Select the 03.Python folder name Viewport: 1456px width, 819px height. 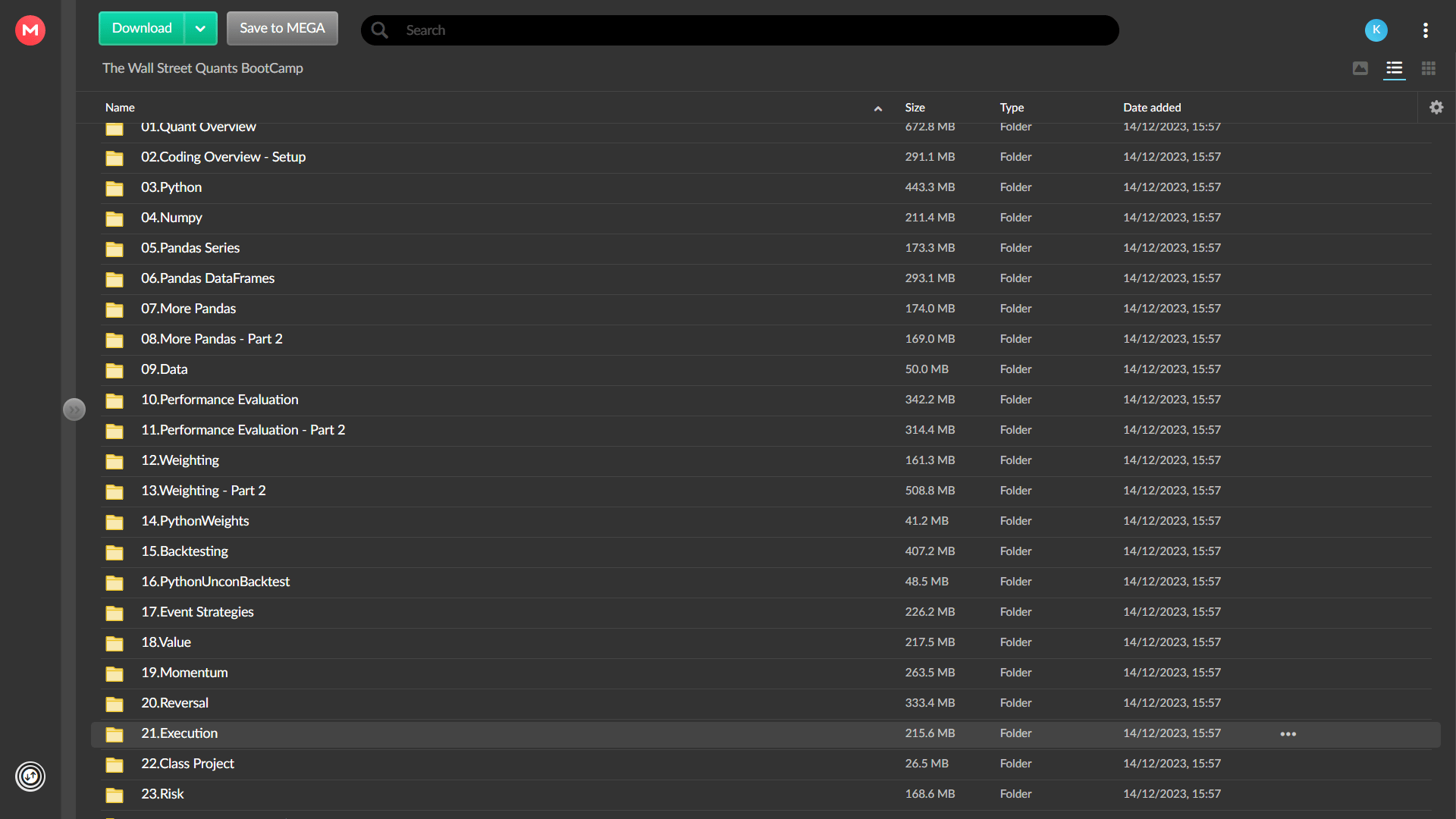click(x=171, y=187)
